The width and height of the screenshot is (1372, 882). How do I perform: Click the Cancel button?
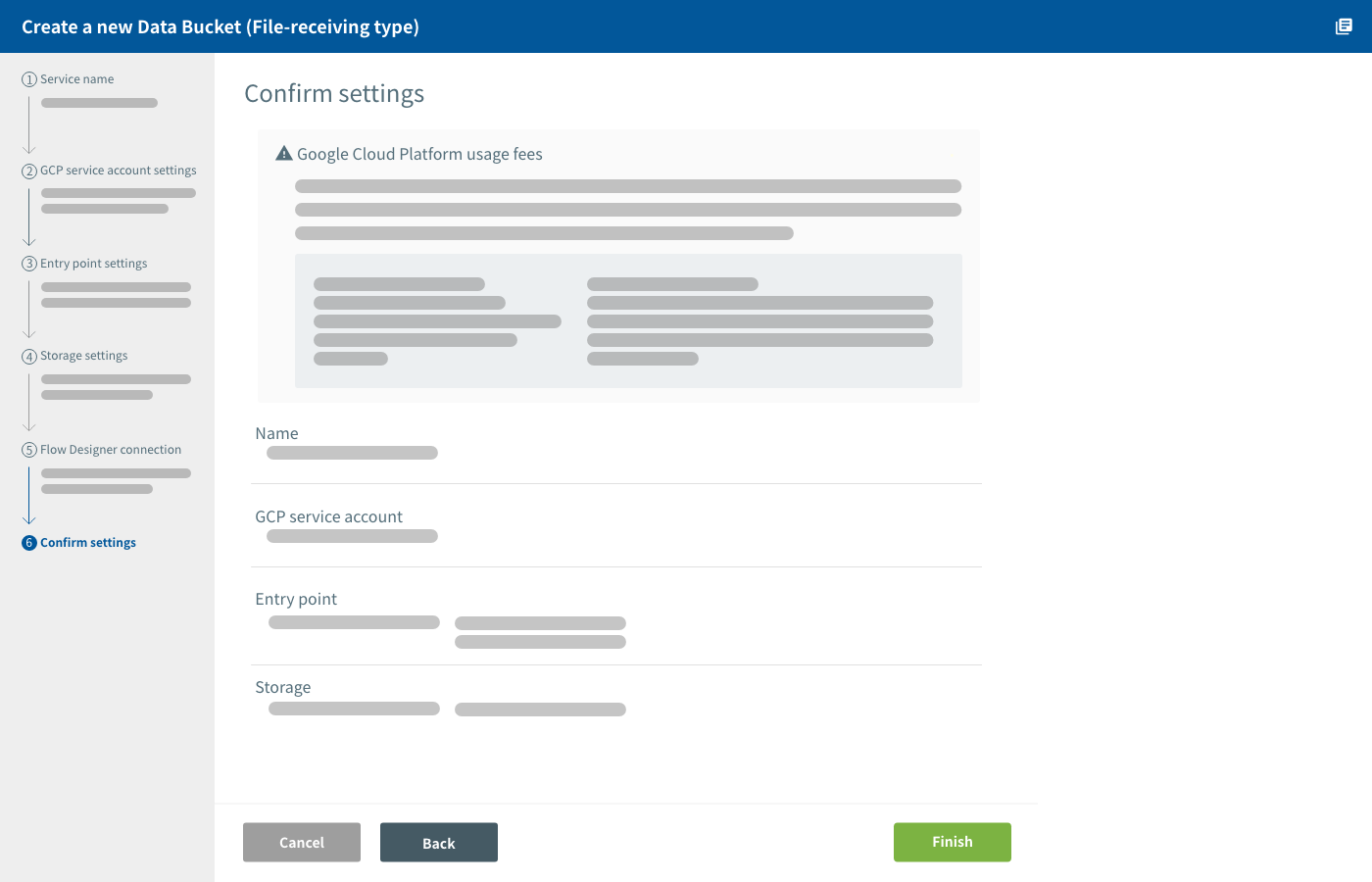pyautogui.click(x=302, y=843)
